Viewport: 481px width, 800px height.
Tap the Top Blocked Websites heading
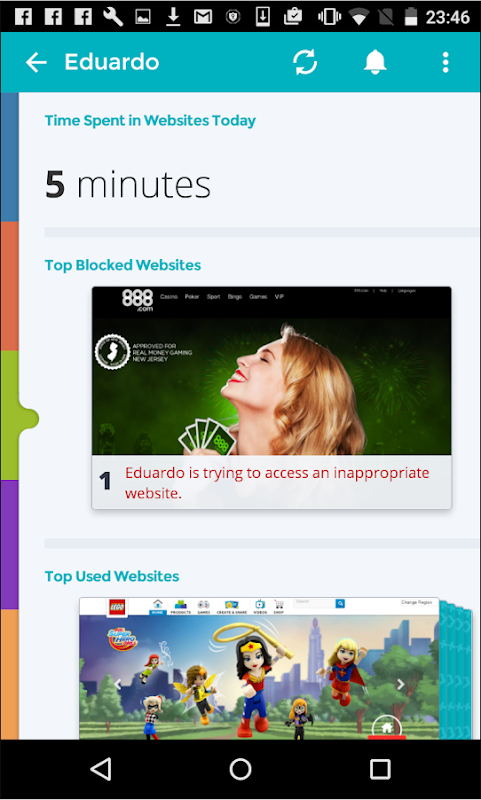[122, 265]
